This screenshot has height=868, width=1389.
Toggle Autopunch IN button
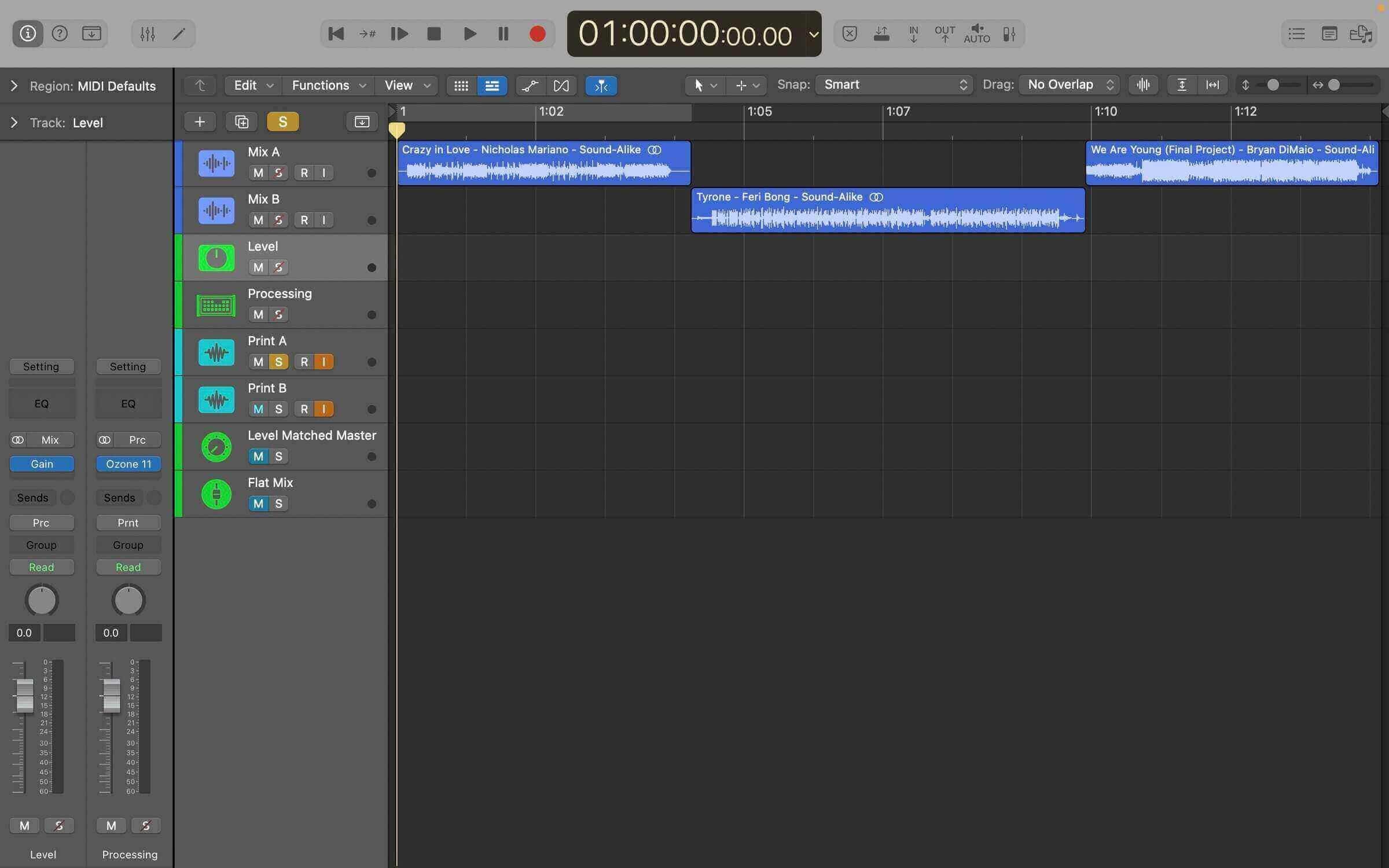pyautogui.click(x=913, y=34)
